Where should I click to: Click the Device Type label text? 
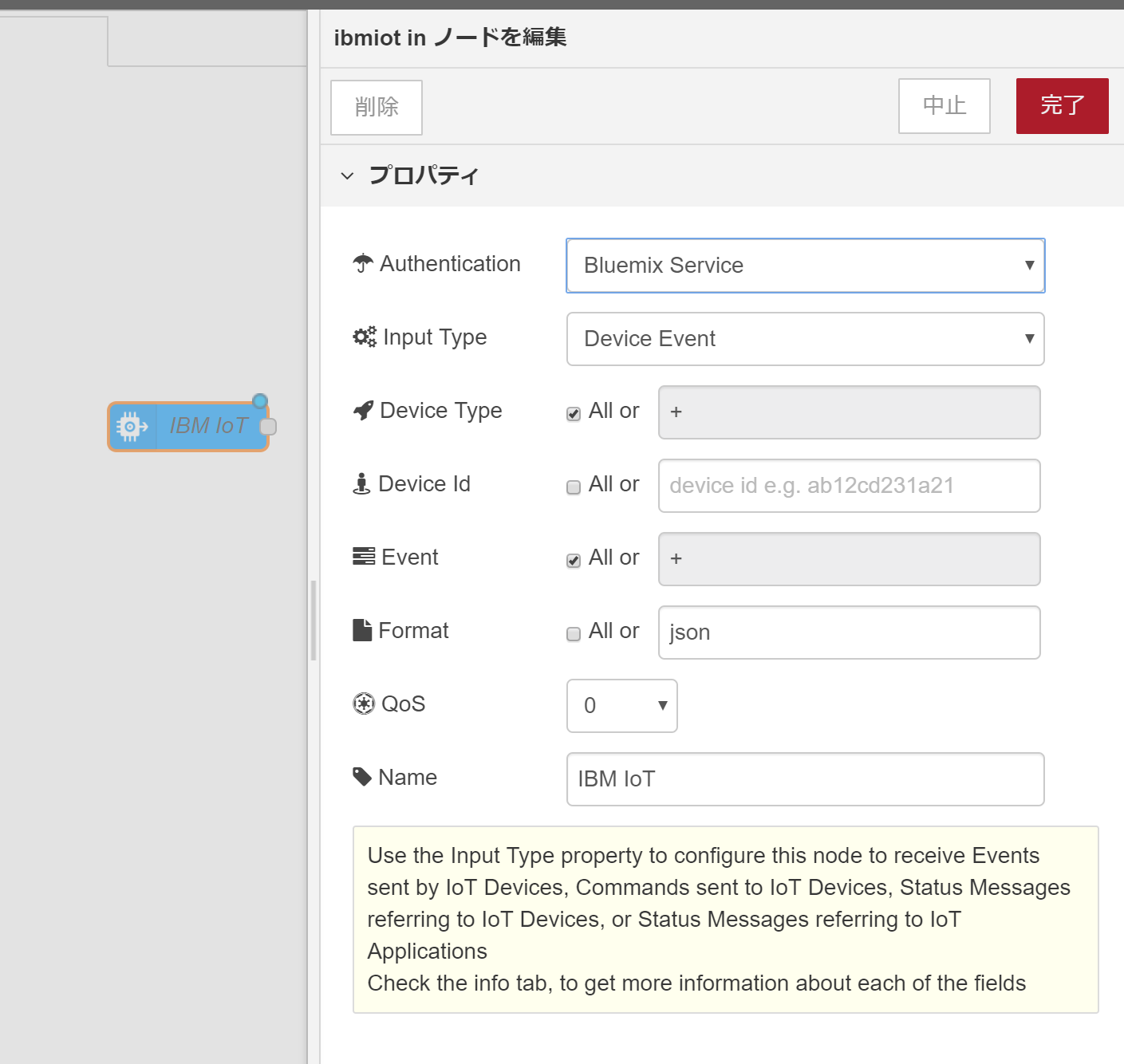[441, 411]
